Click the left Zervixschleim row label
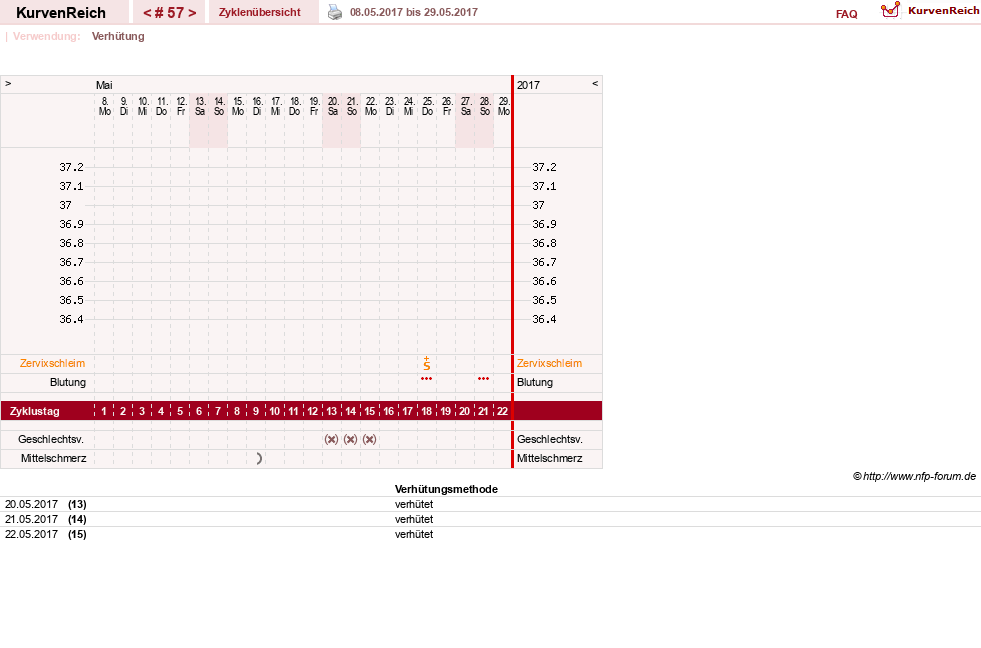The width and height of the screenshot is (981, 648). 53,363
